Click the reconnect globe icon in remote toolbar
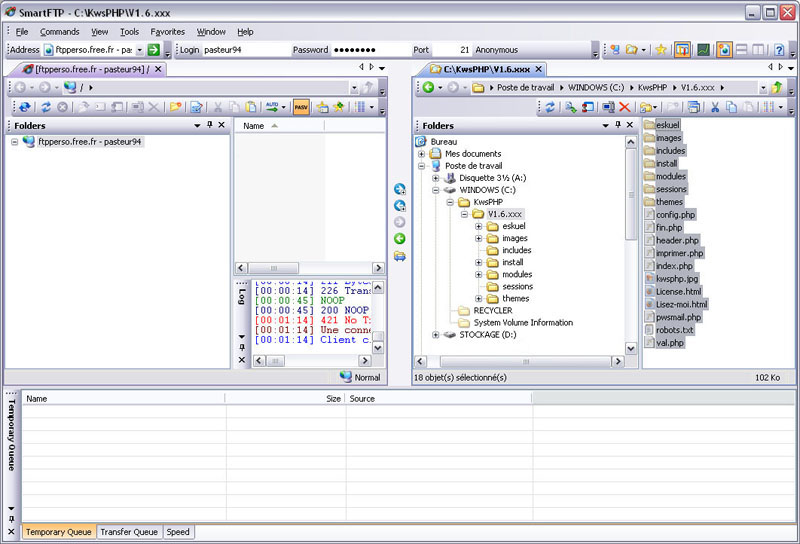Screen dimensions: 800x544 pos(24,107)
